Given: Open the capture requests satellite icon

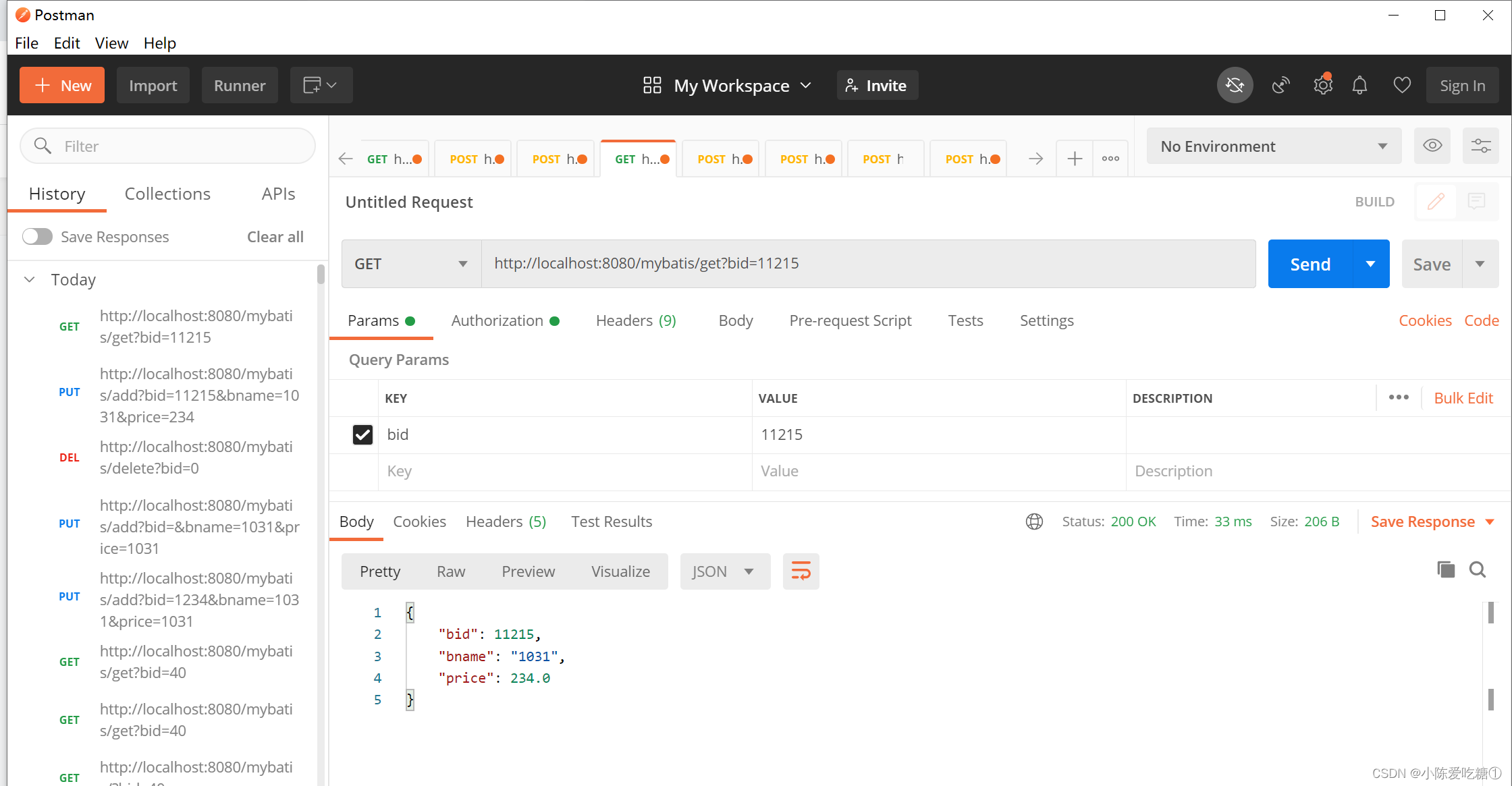Looking at the screenshot, I should click(x=1280, y=86).
